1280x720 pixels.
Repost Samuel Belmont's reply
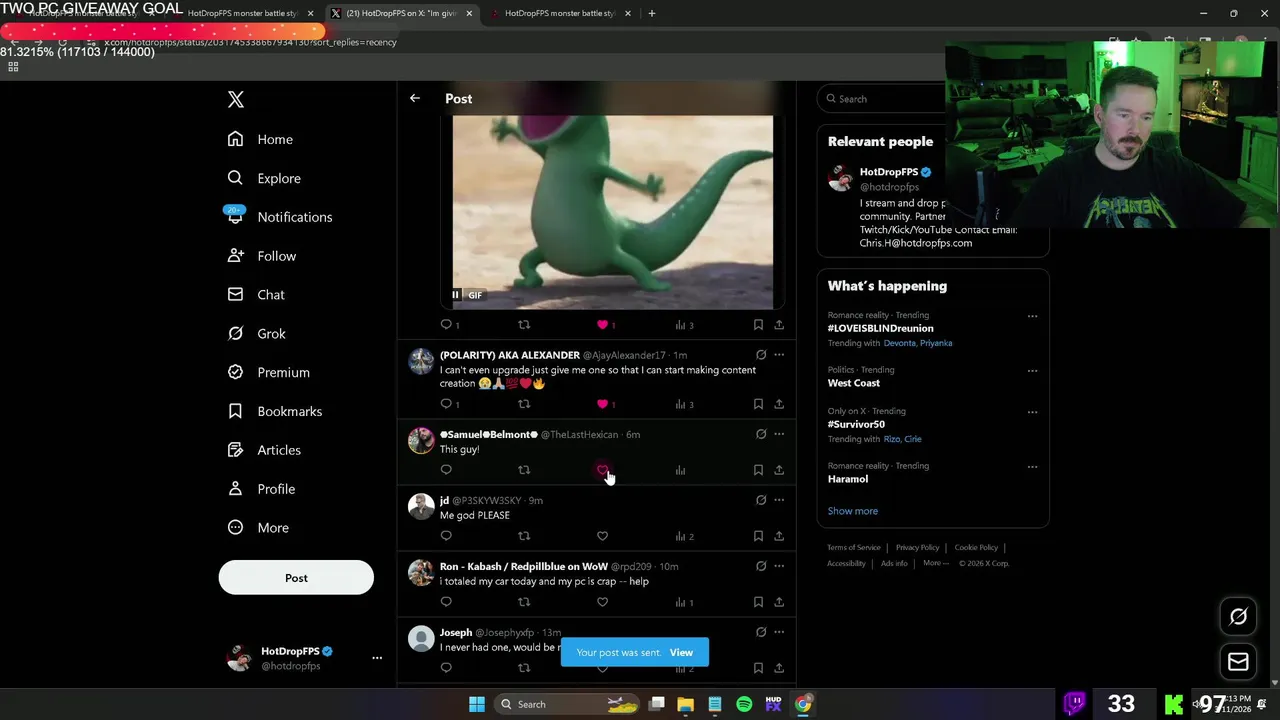click(x=524, y=470)
